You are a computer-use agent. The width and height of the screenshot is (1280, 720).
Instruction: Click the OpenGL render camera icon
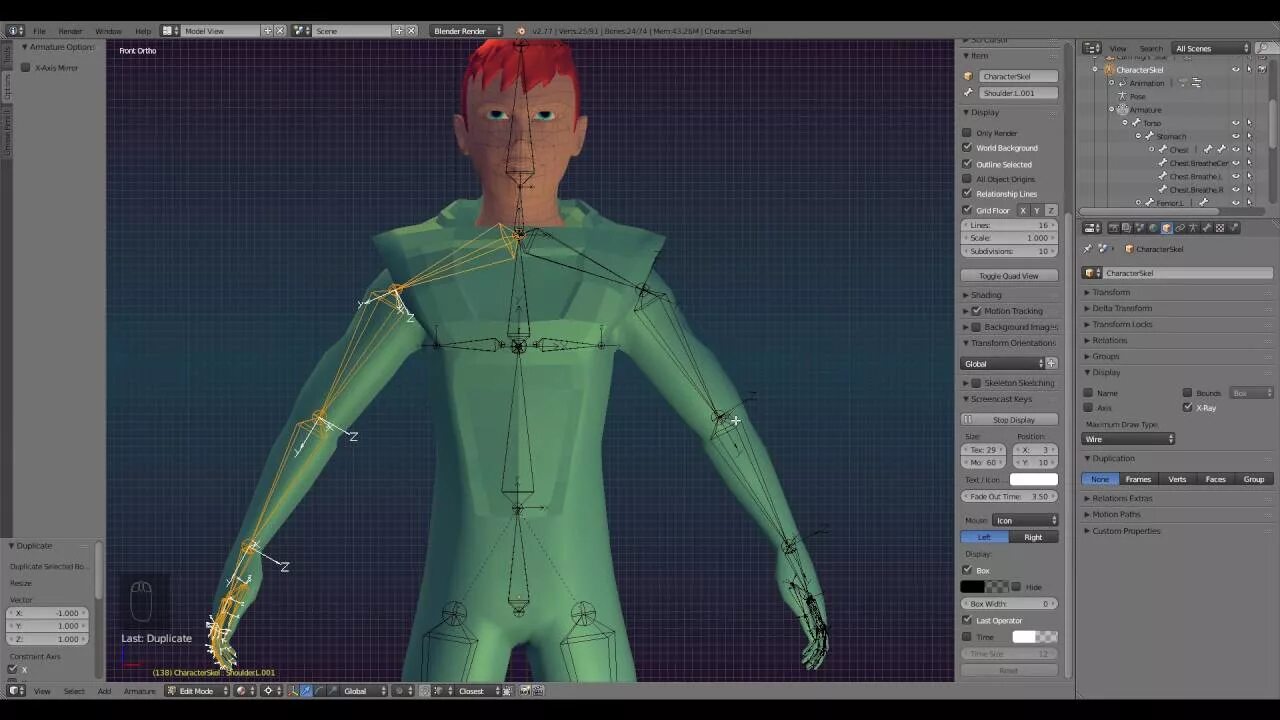point(524,691)
